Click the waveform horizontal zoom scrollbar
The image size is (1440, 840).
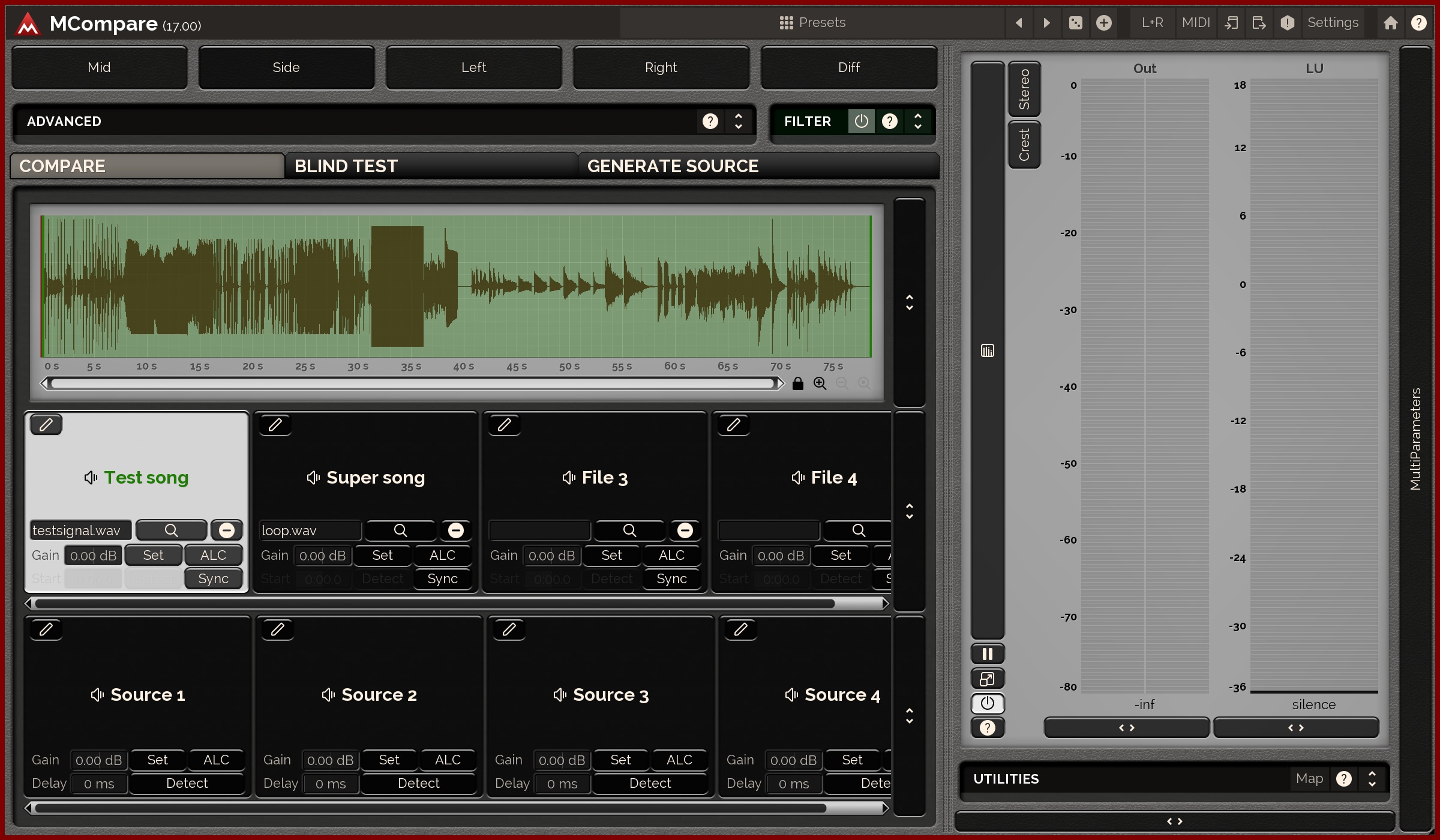click(x=413, y=383)
